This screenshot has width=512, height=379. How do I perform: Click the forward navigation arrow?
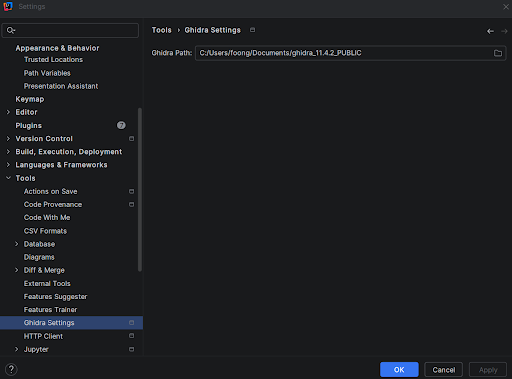pos(504,31)
